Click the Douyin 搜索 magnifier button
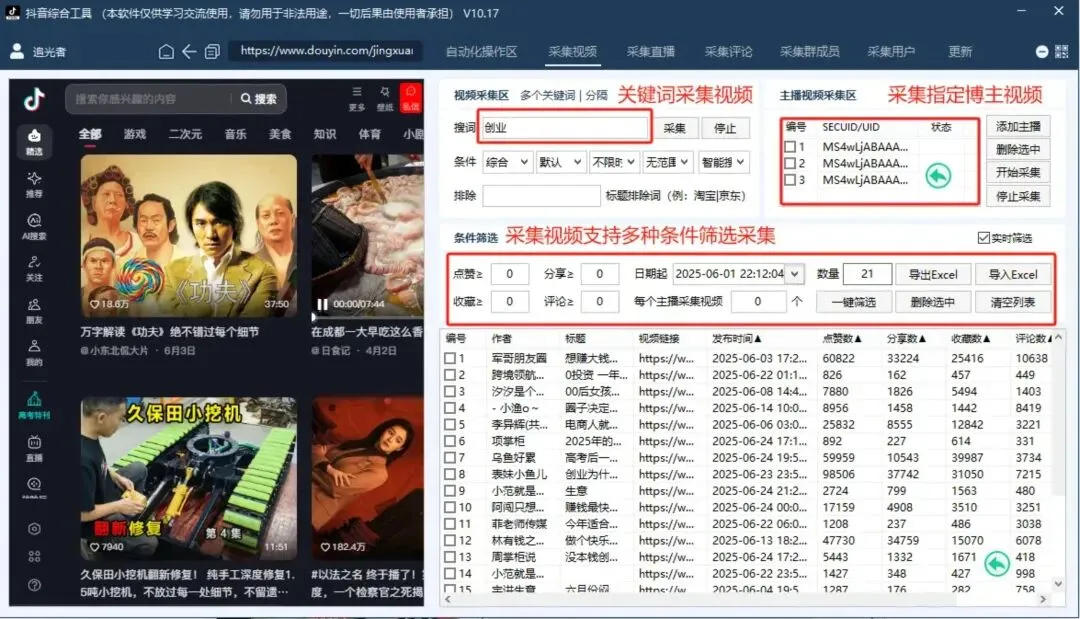The height and width of the screenshot is (619, 1080). point(259,99)
